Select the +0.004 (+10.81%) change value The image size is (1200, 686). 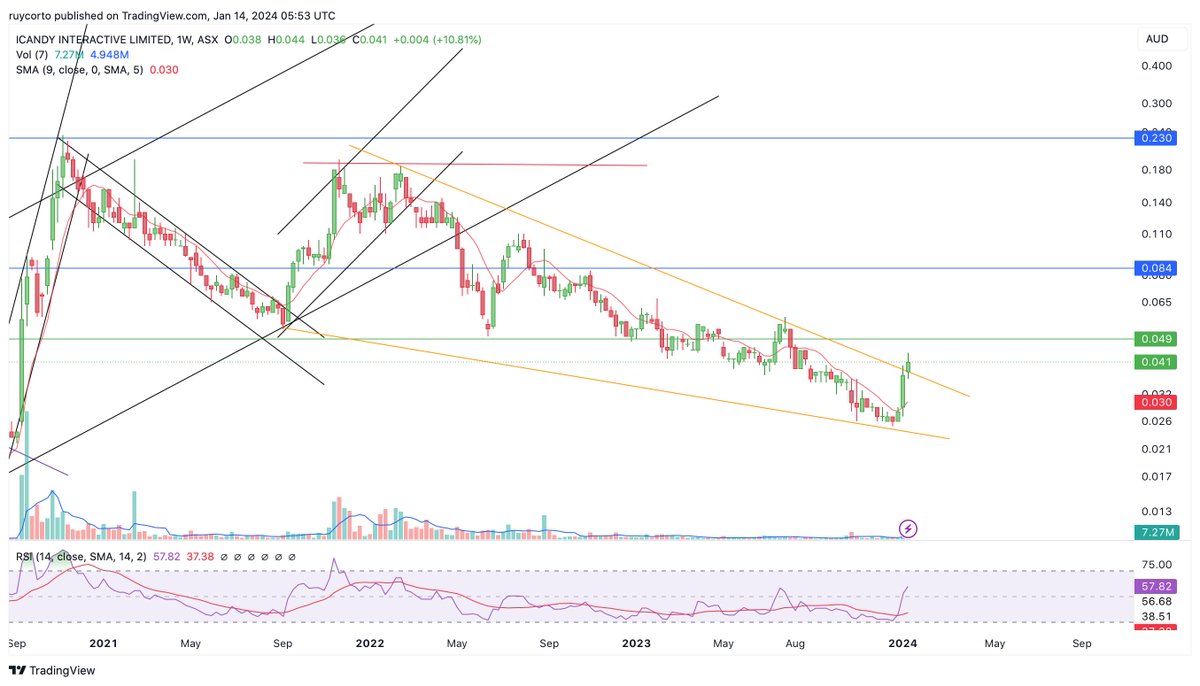tap(439, 40)
